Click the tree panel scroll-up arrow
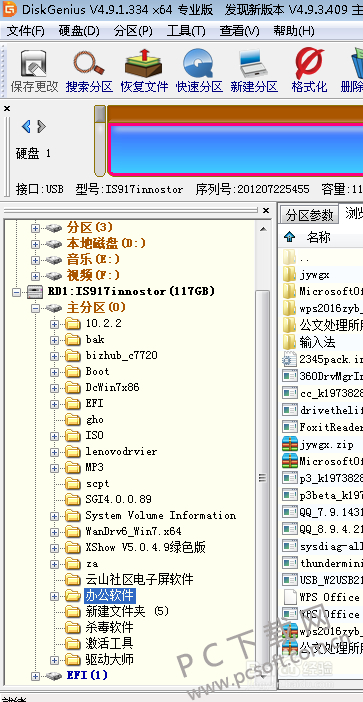363x702 pixels. (263, 229)
